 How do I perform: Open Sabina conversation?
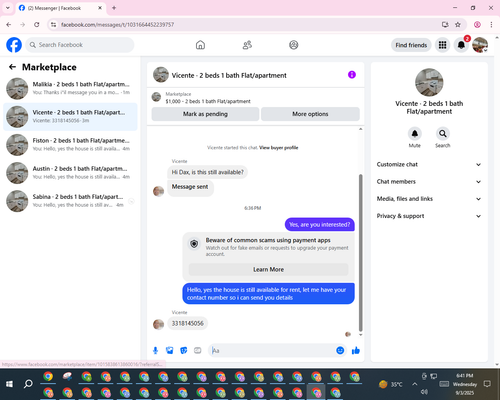point(70,201)
